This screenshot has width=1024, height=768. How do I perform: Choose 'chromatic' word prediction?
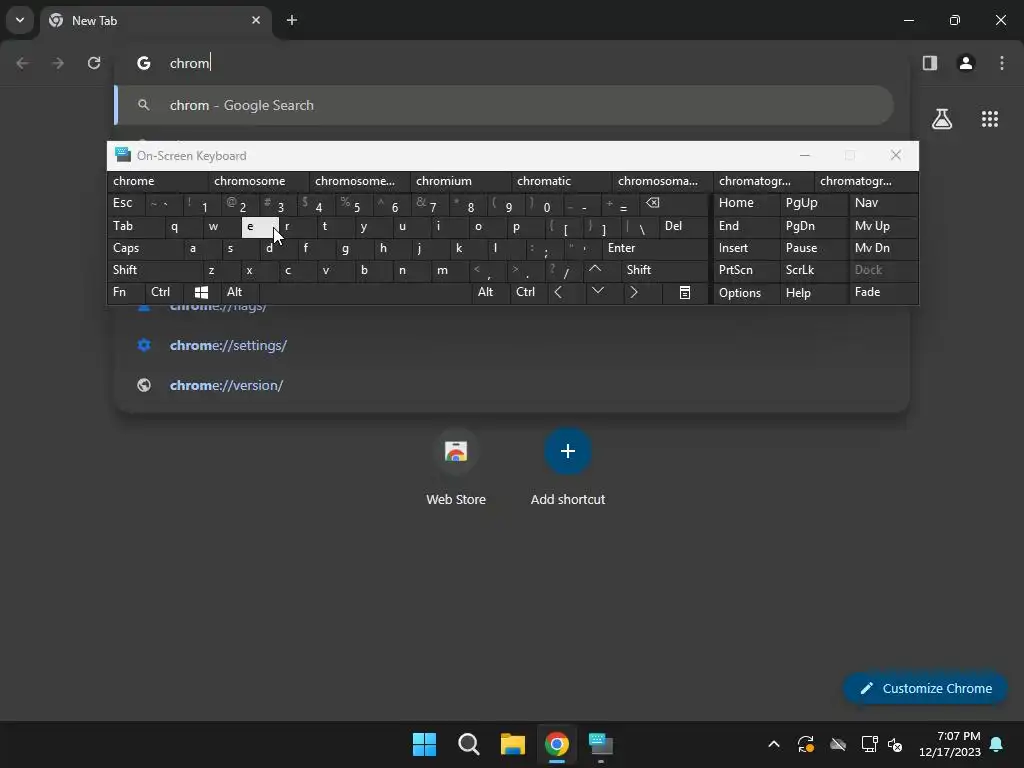point(562,181)
